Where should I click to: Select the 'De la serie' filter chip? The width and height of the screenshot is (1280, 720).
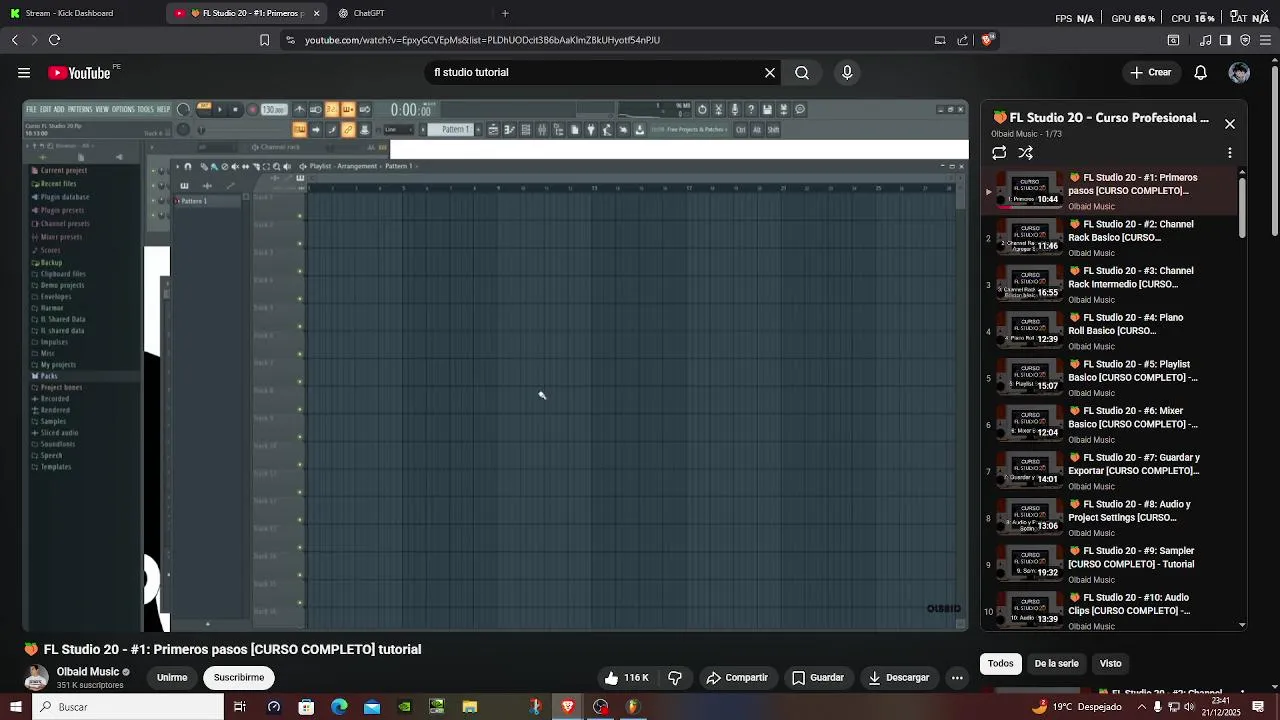click(1056, 664)
